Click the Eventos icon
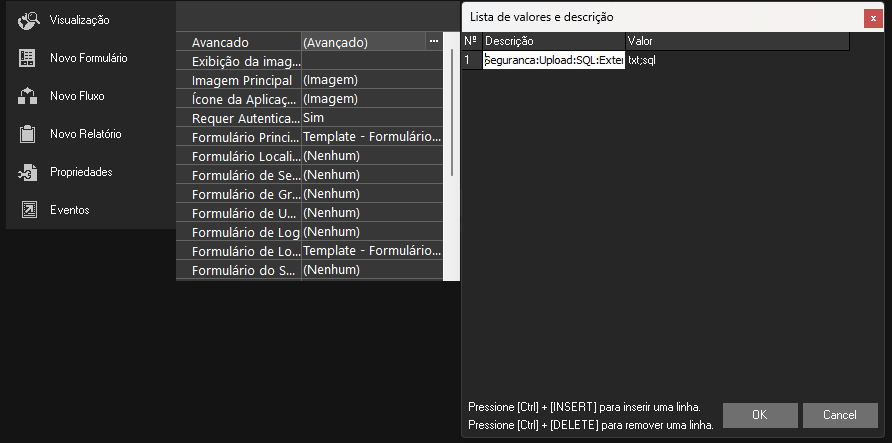The width and height of the screenshot is (892, 443). coord(28,210)
